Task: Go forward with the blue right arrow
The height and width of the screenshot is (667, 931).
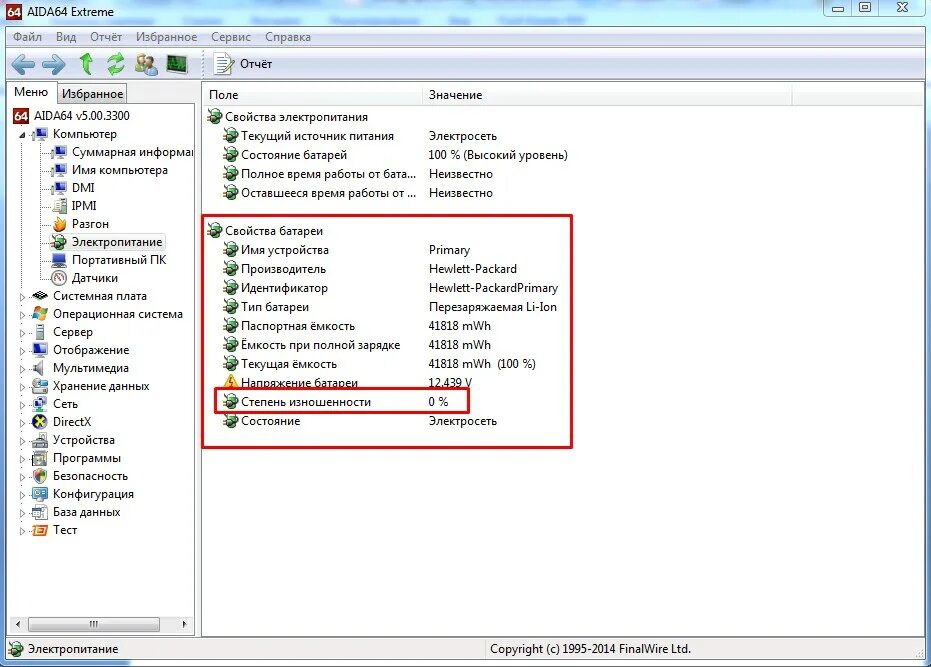Action: (53, 64)
